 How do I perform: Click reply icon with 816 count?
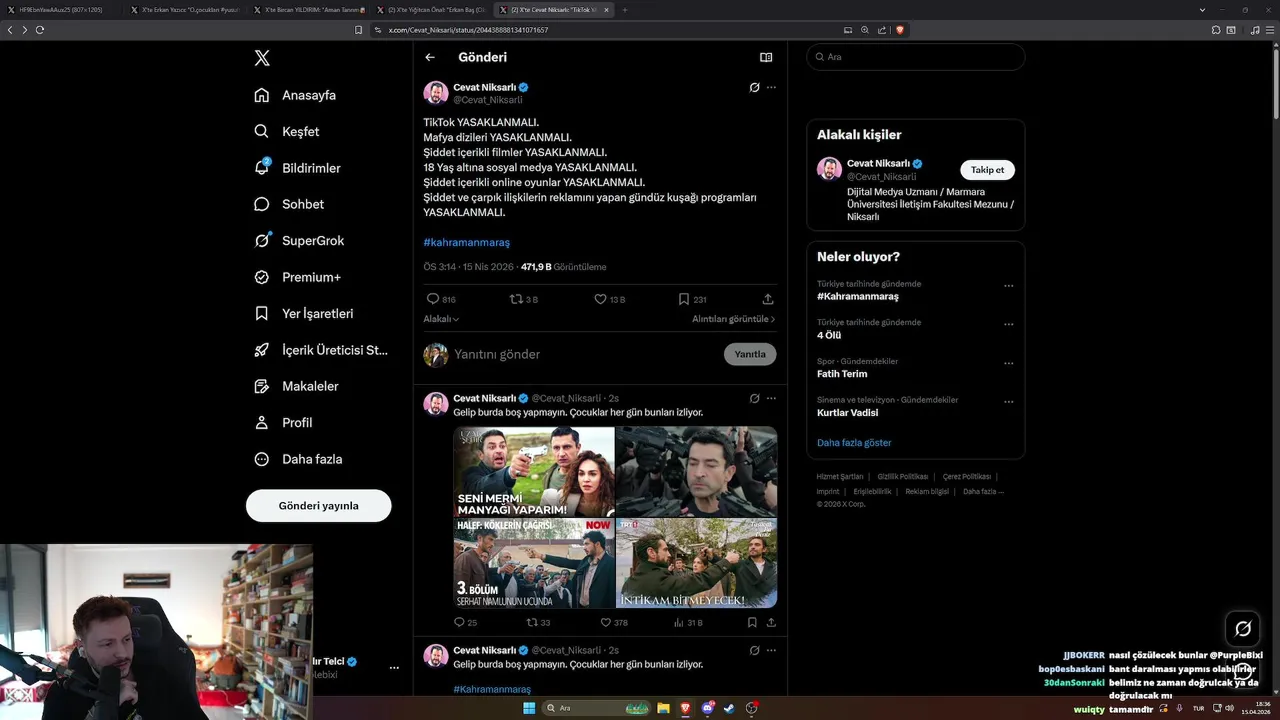(433, 299)
